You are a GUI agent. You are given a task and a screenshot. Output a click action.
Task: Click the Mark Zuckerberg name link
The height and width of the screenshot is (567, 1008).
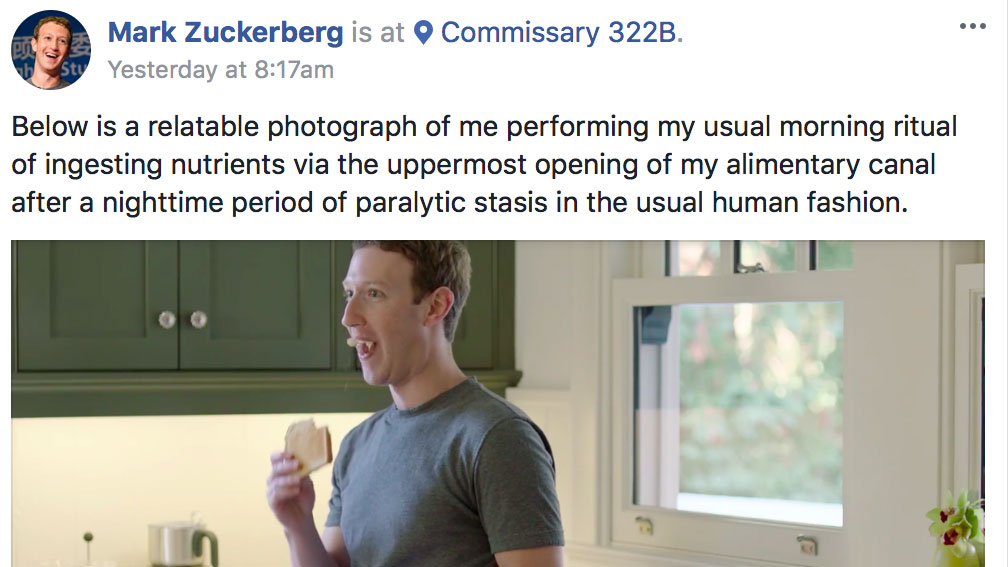coord(225,32)
